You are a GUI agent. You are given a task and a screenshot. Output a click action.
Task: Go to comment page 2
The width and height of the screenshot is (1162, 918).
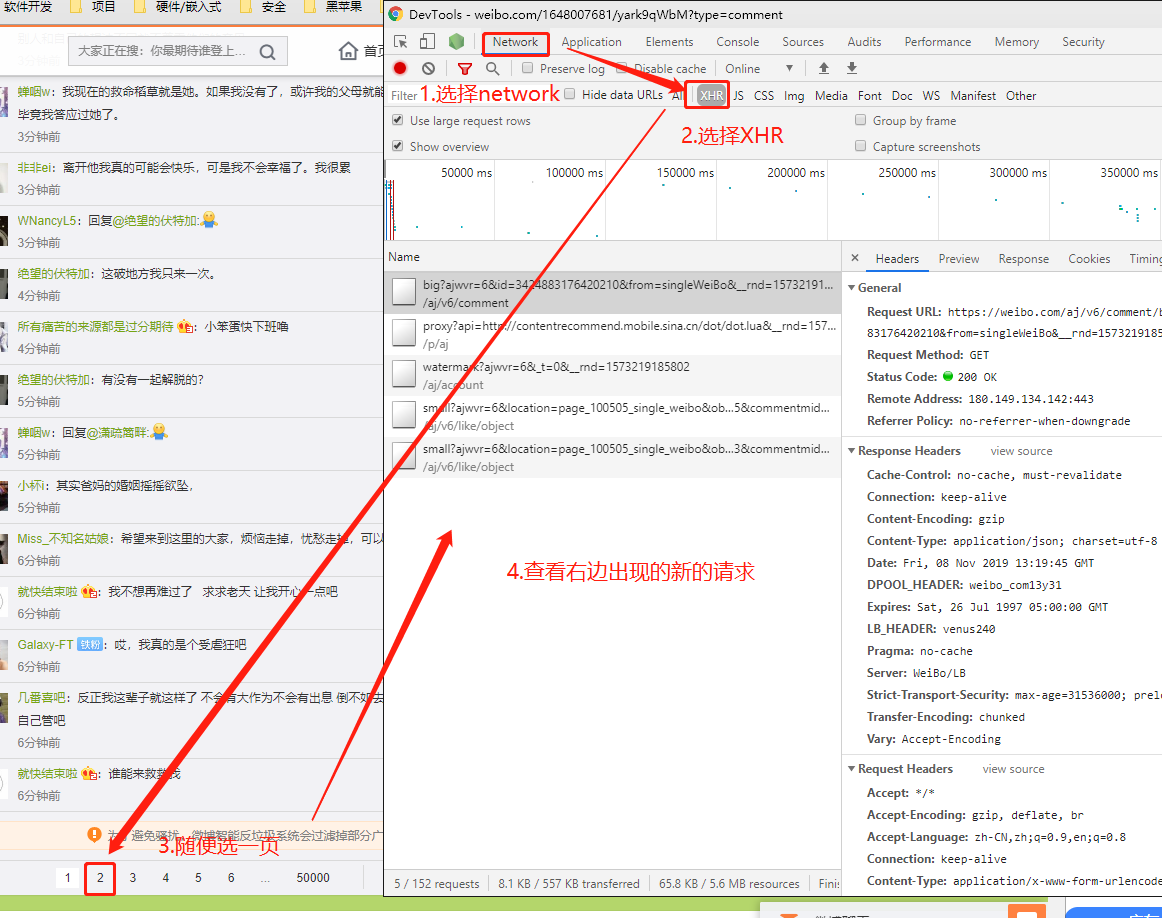100,878
